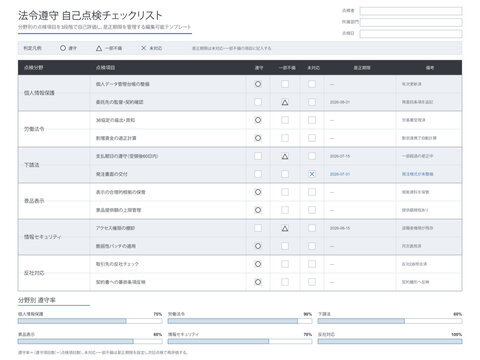Check 未対応 box for 景品提供額の上限管理 row

pos(312,210)
